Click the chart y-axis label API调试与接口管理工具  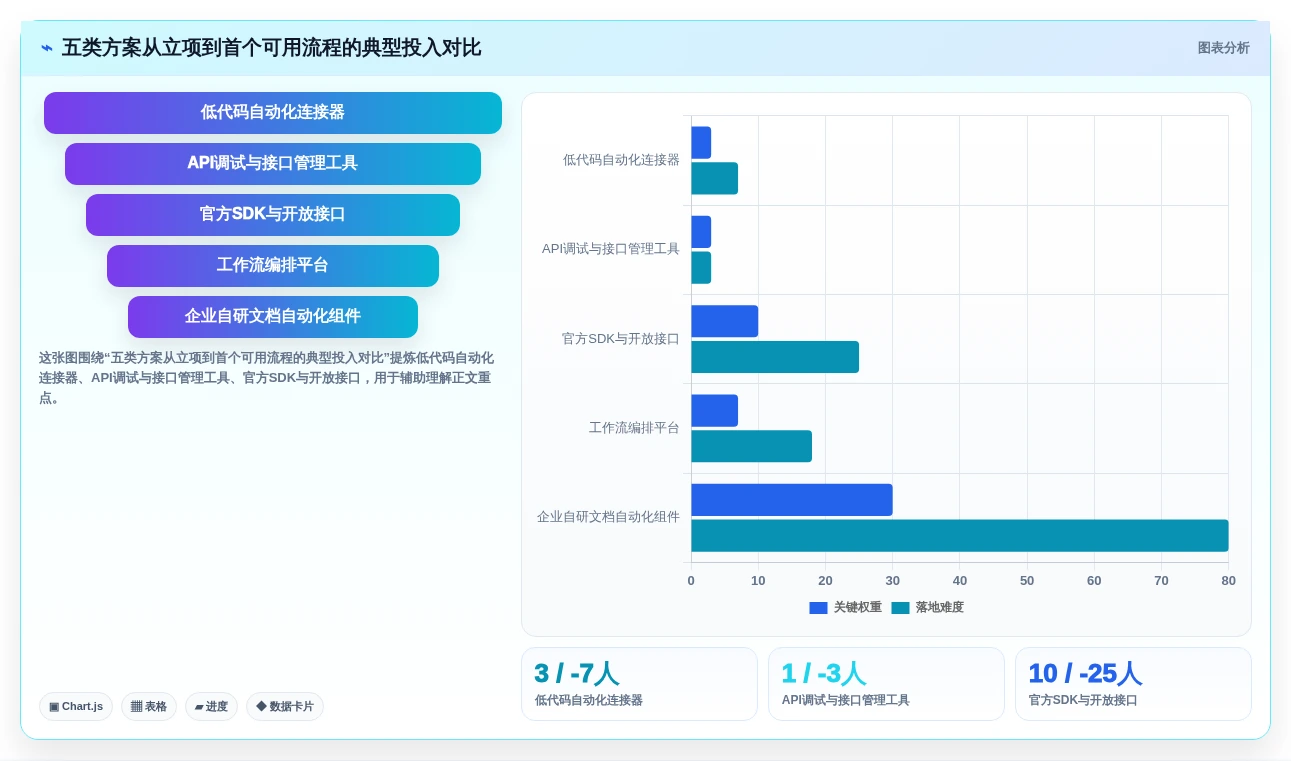click(x=611, y=249)
